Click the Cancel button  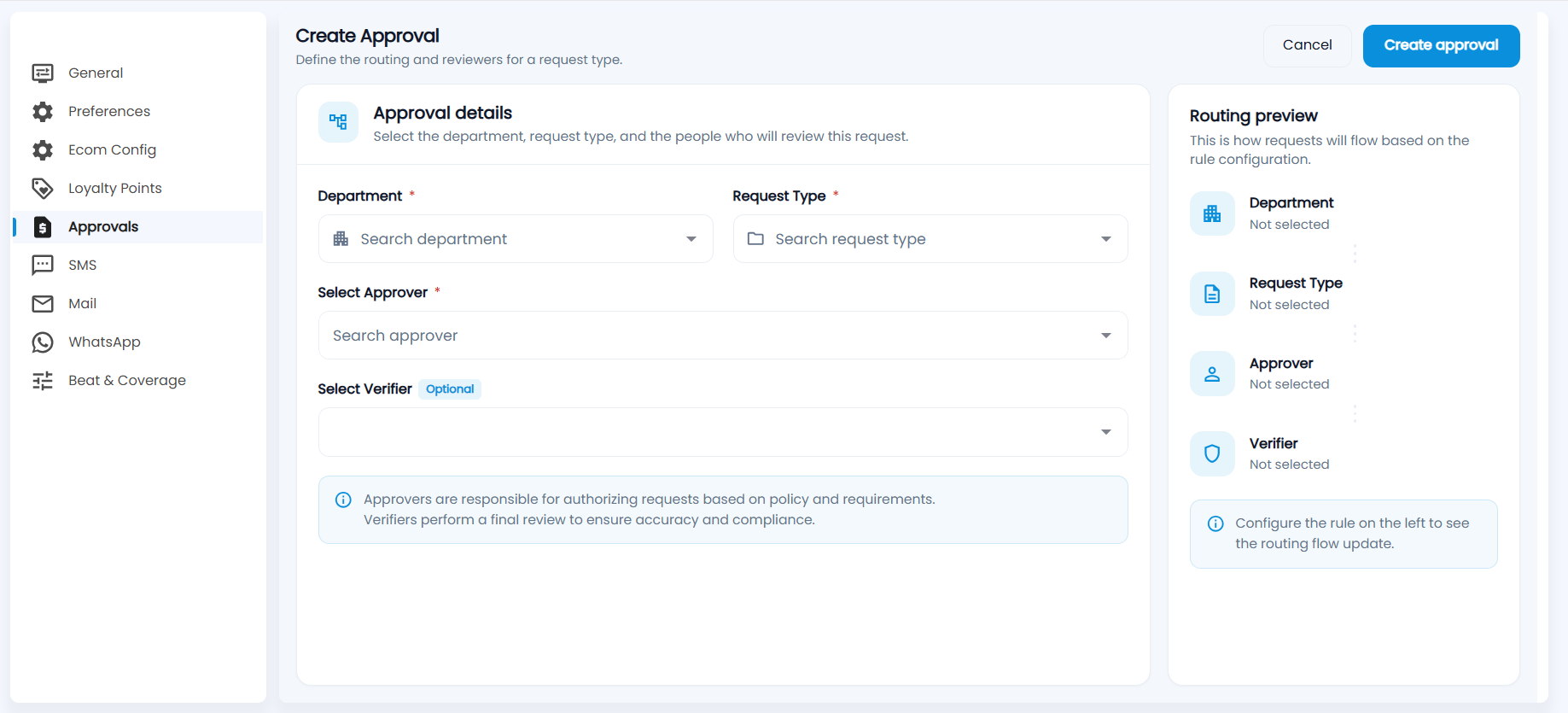click(1307, 45)
